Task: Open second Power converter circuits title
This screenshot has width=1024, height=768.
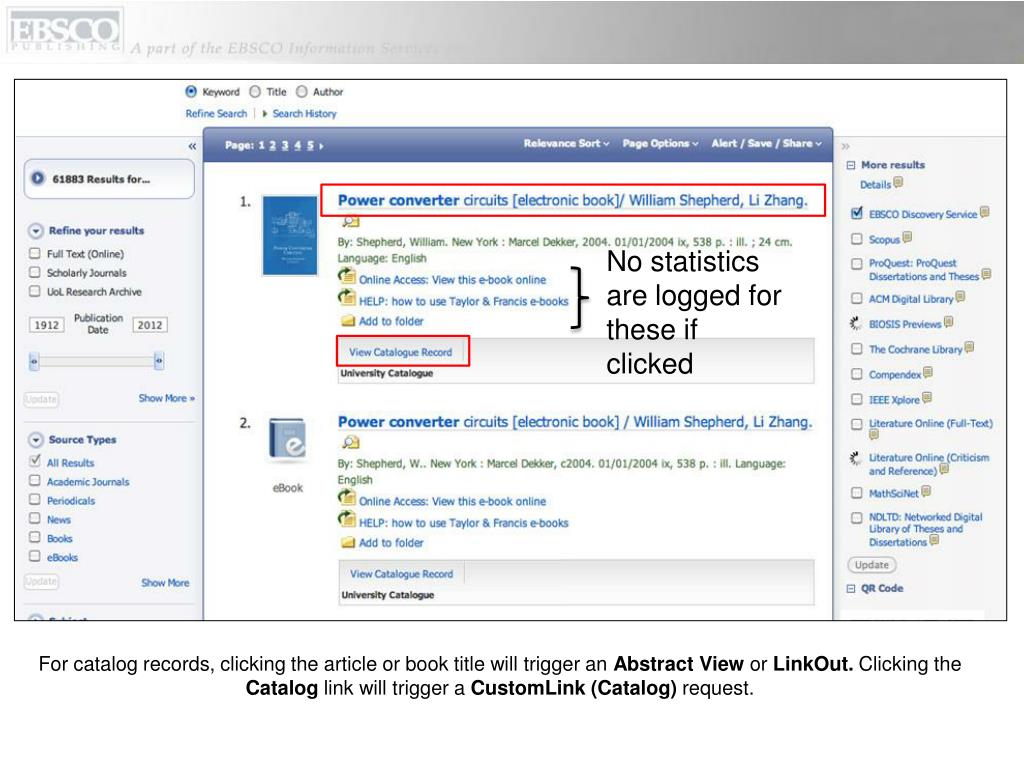Action: pos(575,422)
